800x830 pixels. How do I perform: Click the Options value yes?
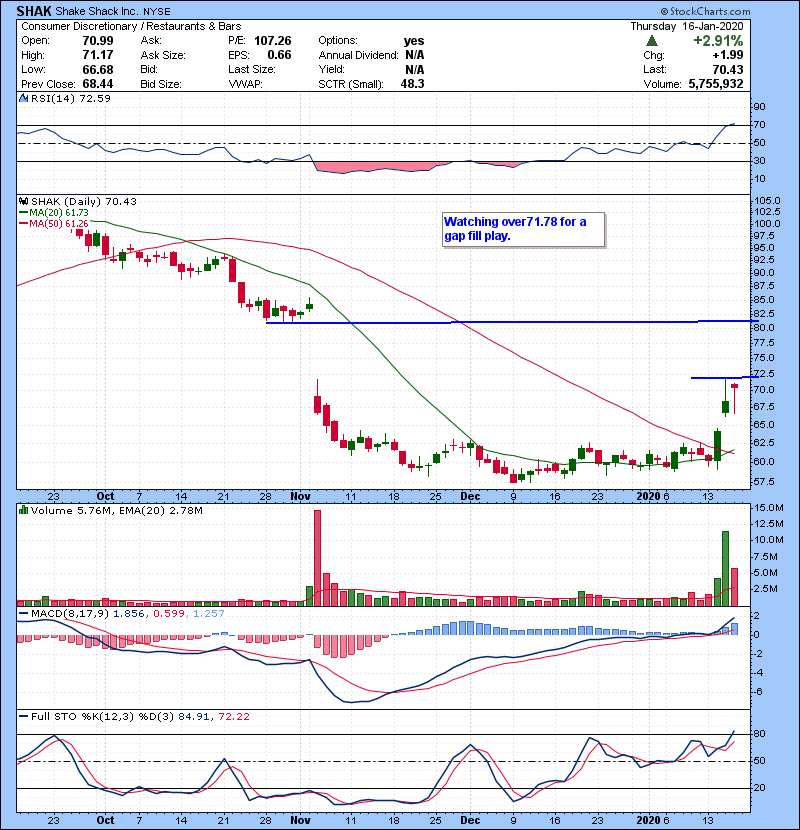click(414, 41)
